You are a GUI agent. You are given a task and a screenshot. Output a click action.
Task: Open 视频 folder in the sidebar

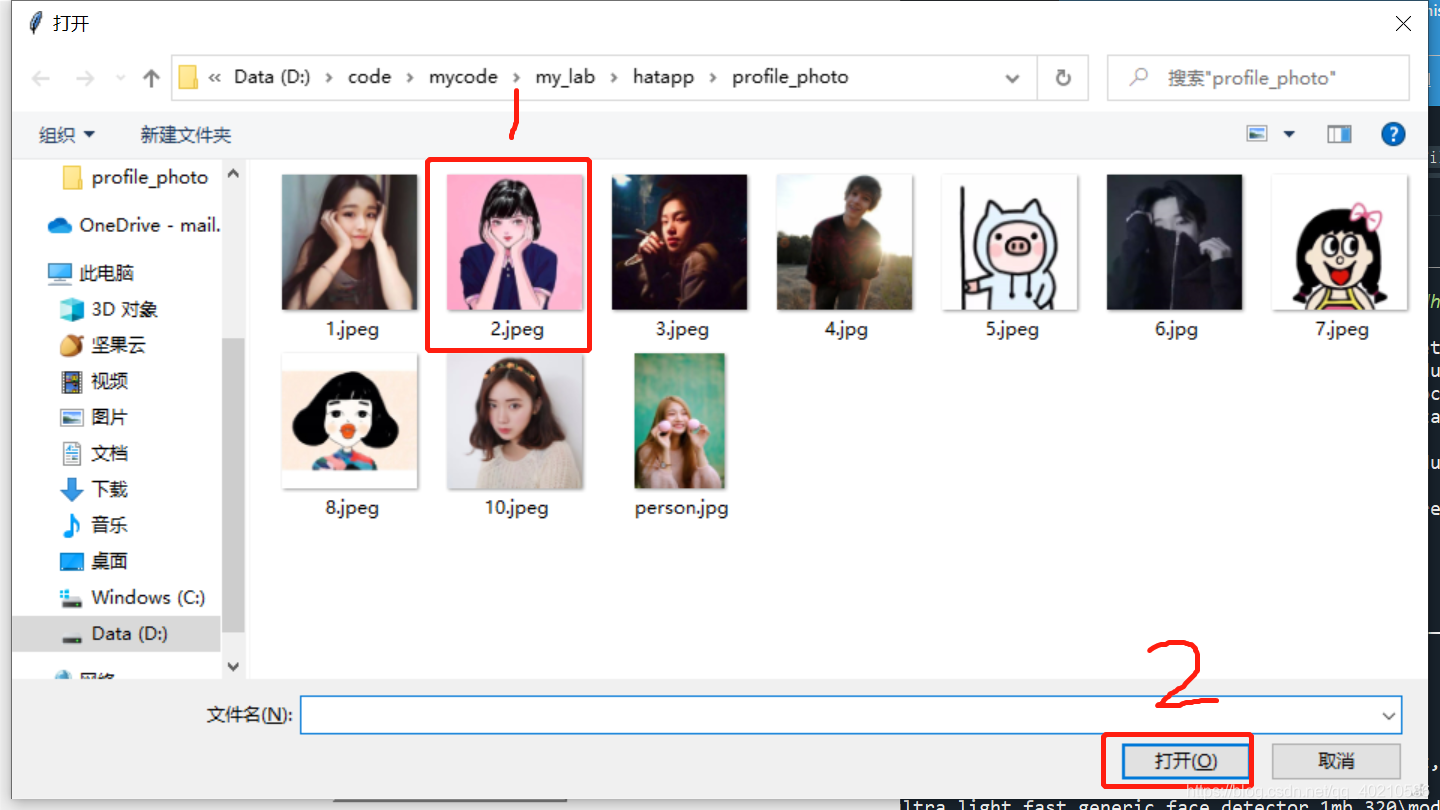click(94, 381)
